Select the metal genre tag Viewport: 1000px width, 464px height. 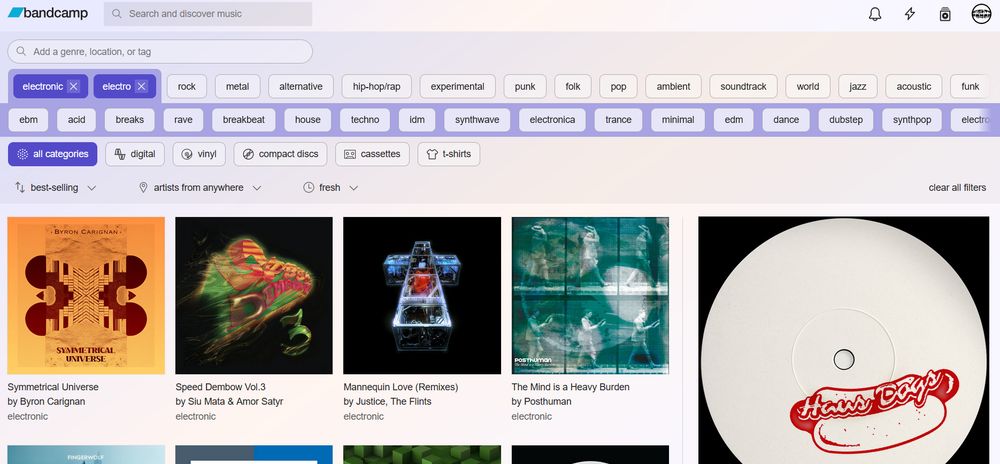237,87
